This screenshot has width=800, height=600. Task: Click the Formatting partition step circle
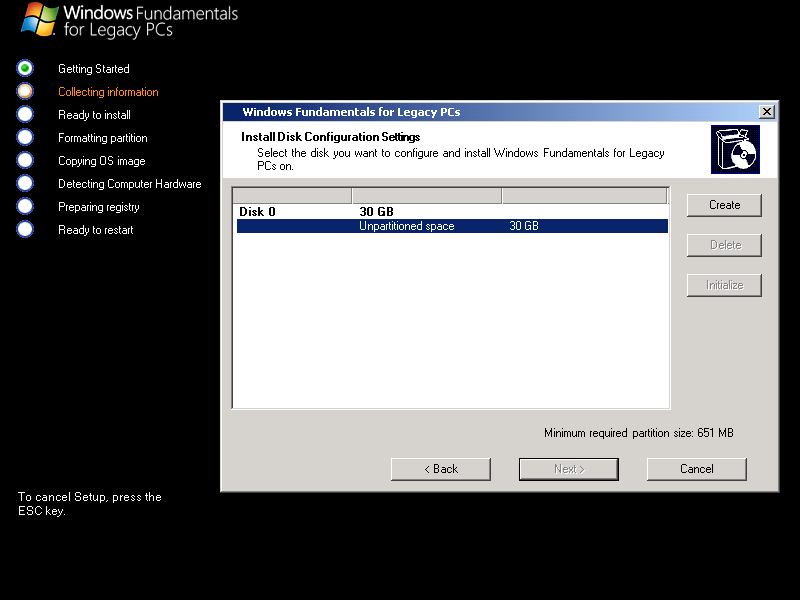tap(24, 137)
